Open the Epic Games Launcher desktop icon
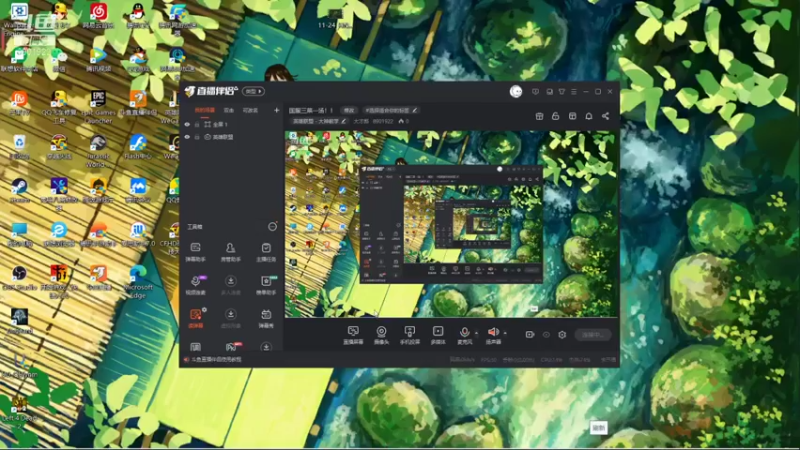 [98, 108]
